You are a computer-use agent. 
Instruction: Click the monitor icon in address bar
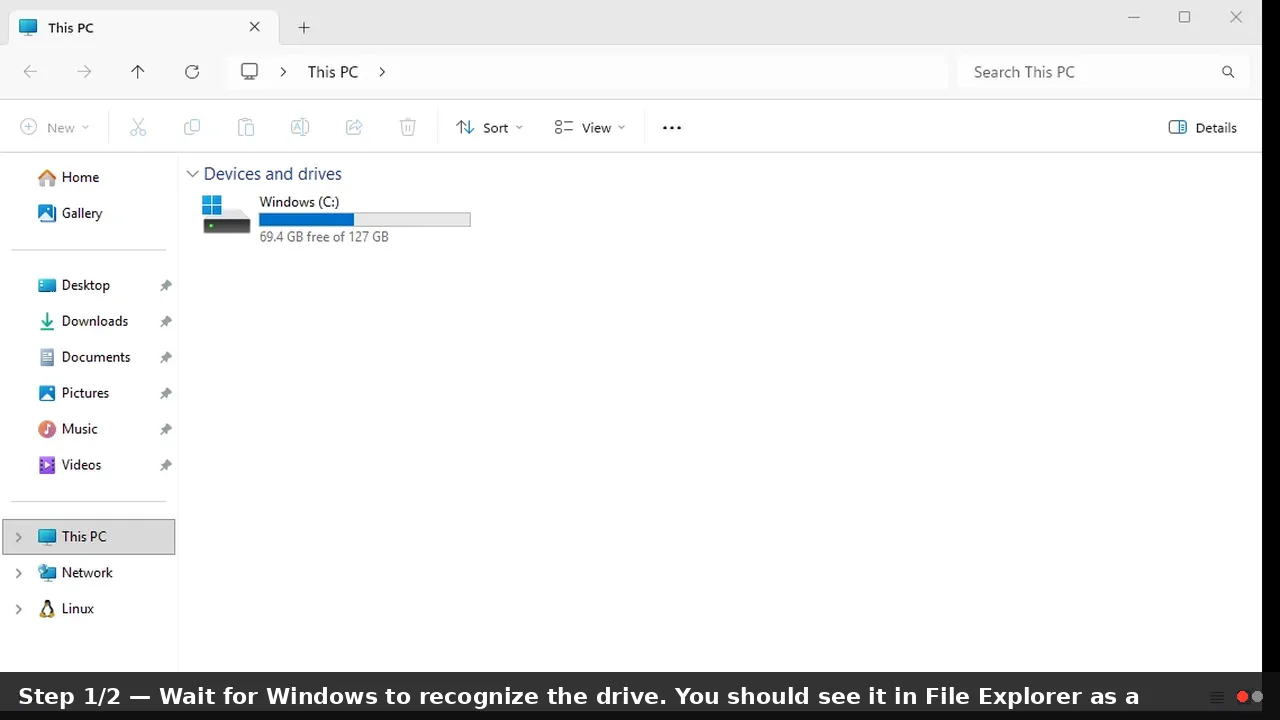click(250, 72)
